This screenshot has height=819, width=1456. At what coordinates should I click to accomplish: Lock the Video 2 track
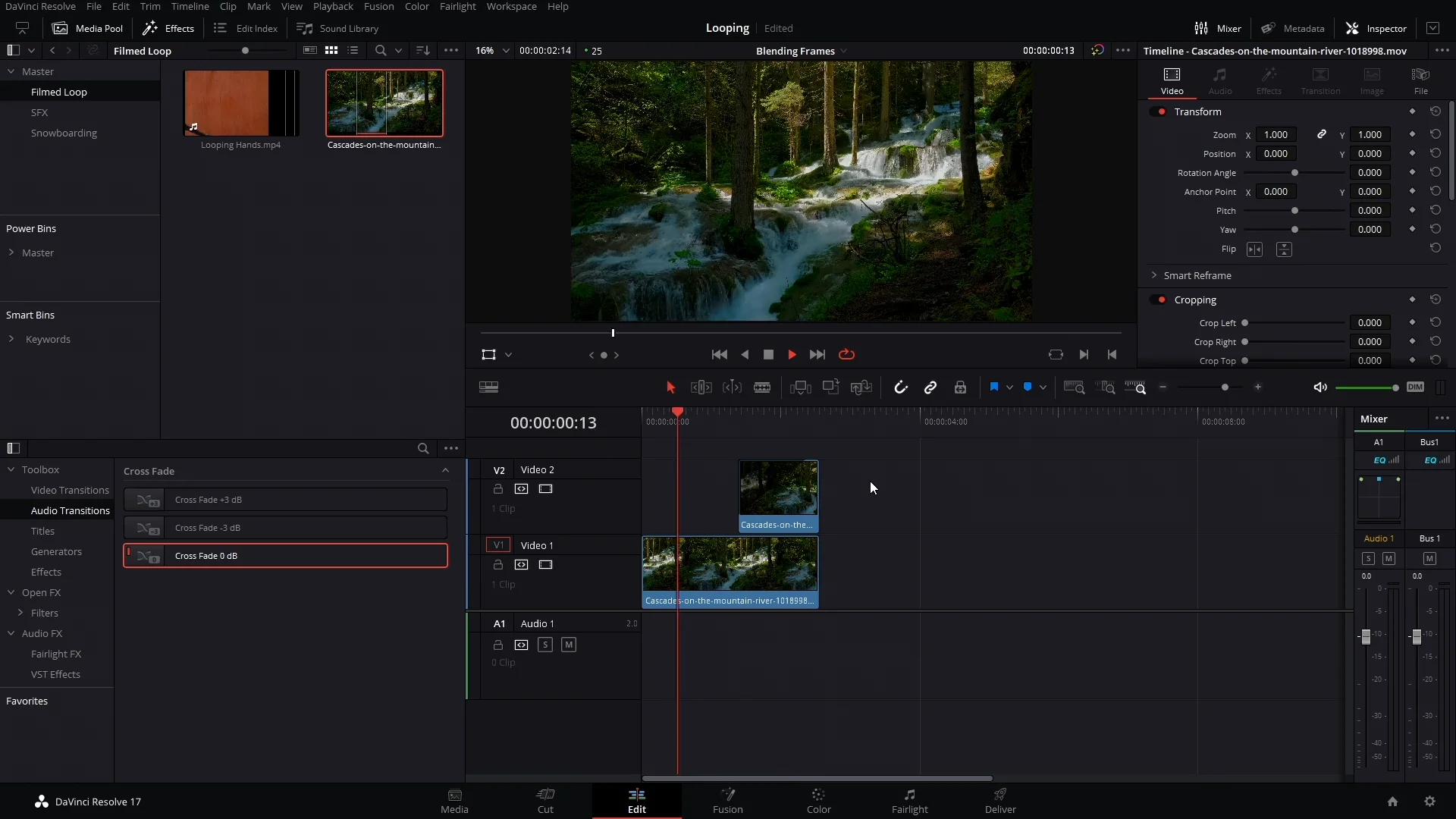coord(498,489)
